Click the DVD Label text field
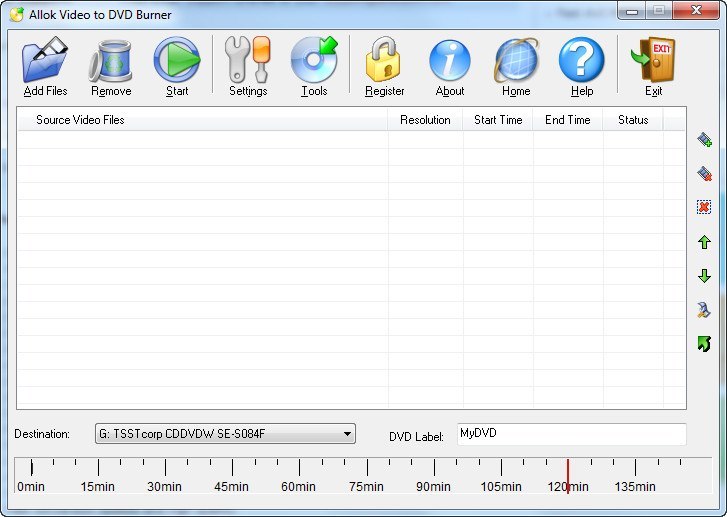 [571, 434]
